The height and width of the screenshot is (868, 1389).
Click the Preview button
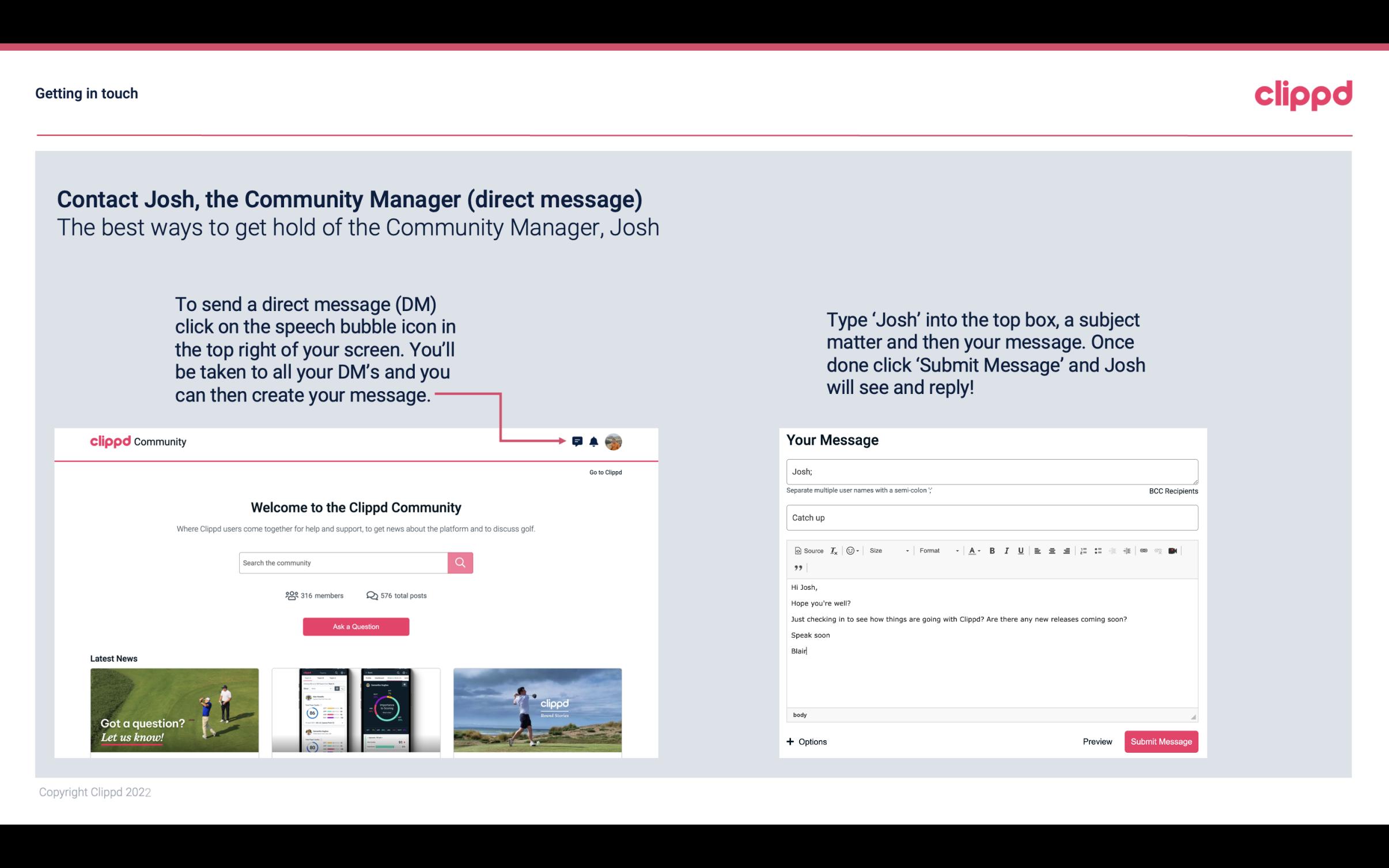[1097, 741]
